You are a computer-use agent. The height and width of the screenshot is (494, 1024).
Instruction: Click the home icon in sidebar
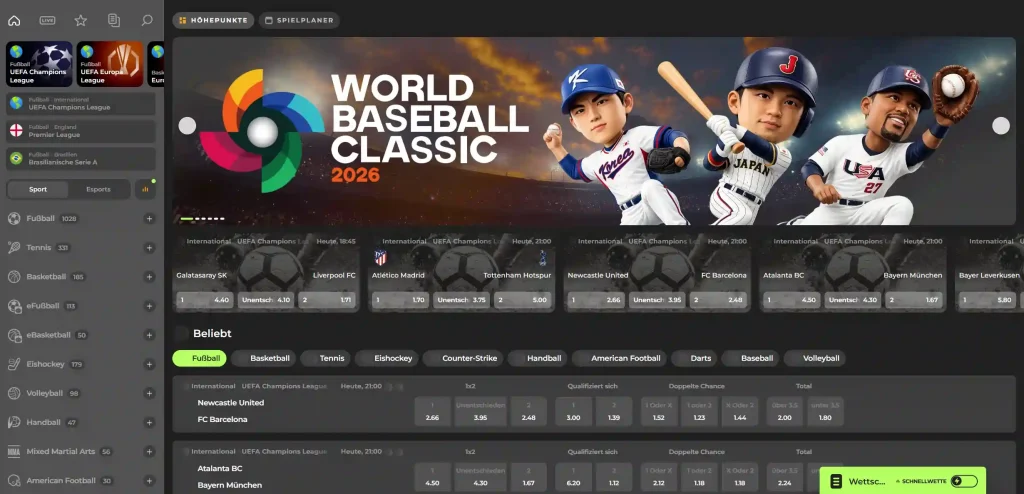pyautogui.click(x=14, y=20)
